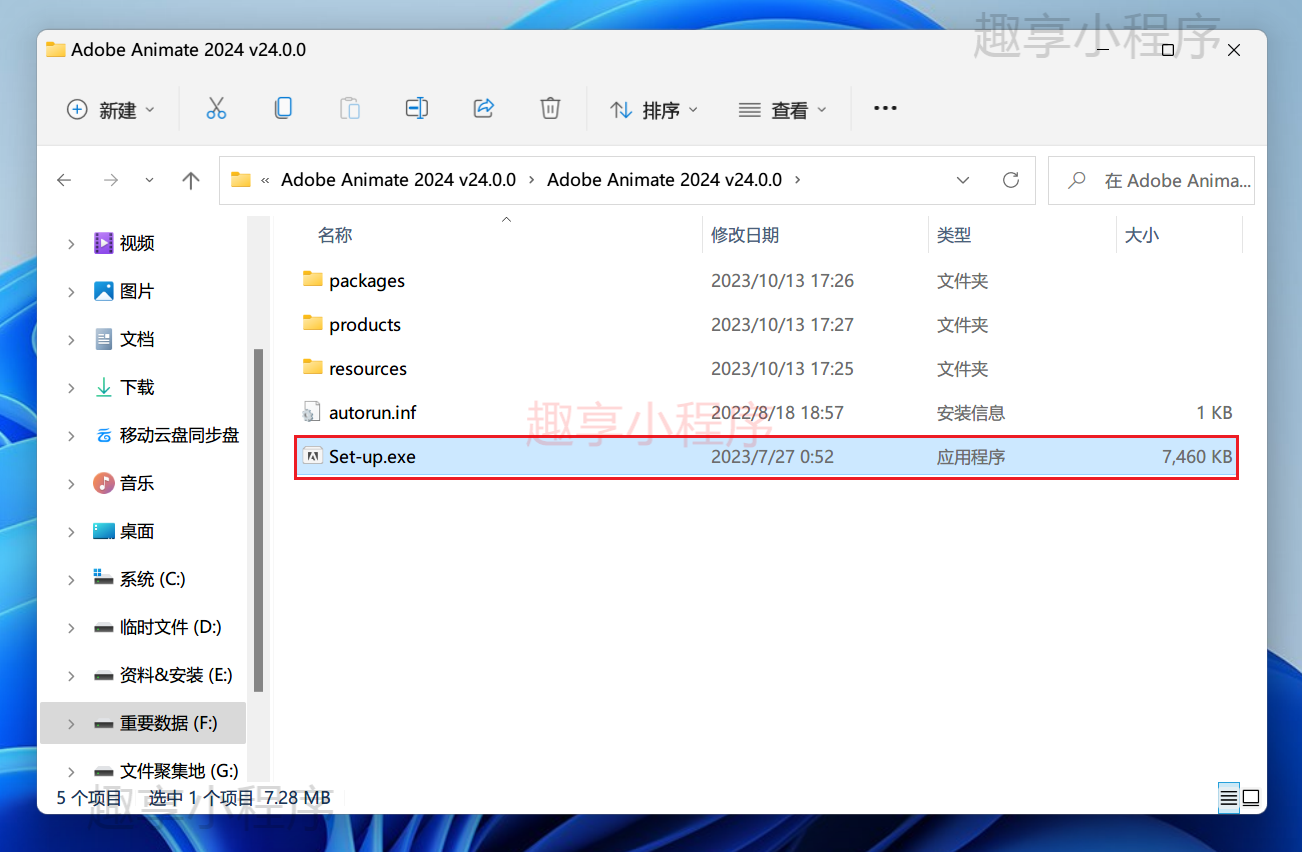Select 临时文件 (D:) drive
This screenshot has width=1302, height=852.
point(171,627)
